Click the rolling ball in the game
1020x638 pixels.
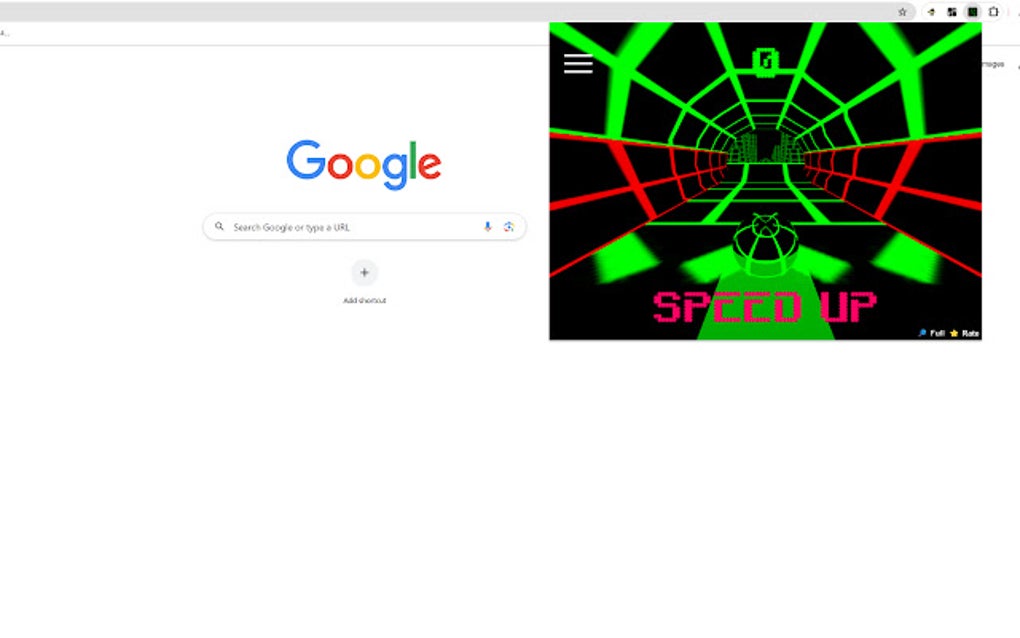(766, 246)
